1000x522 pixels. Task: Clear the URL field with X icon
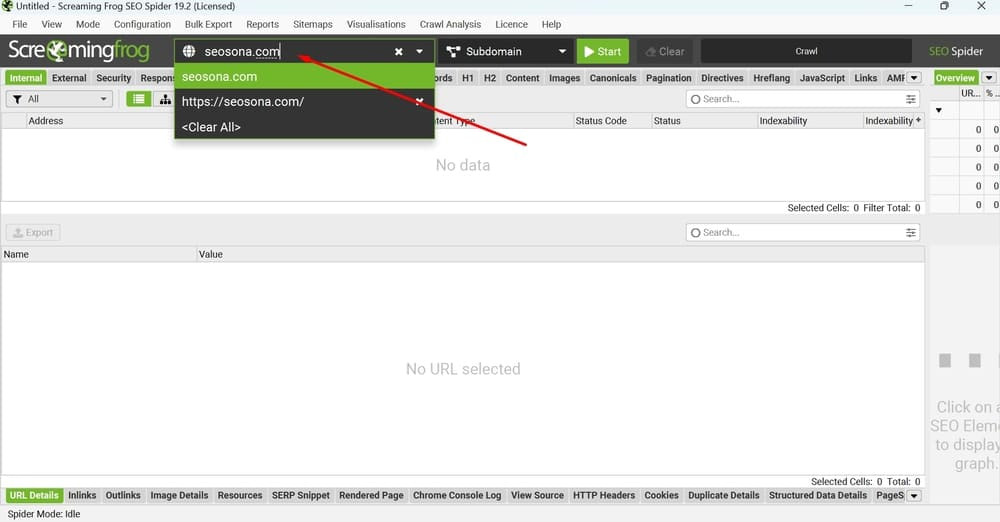[399, 52]
